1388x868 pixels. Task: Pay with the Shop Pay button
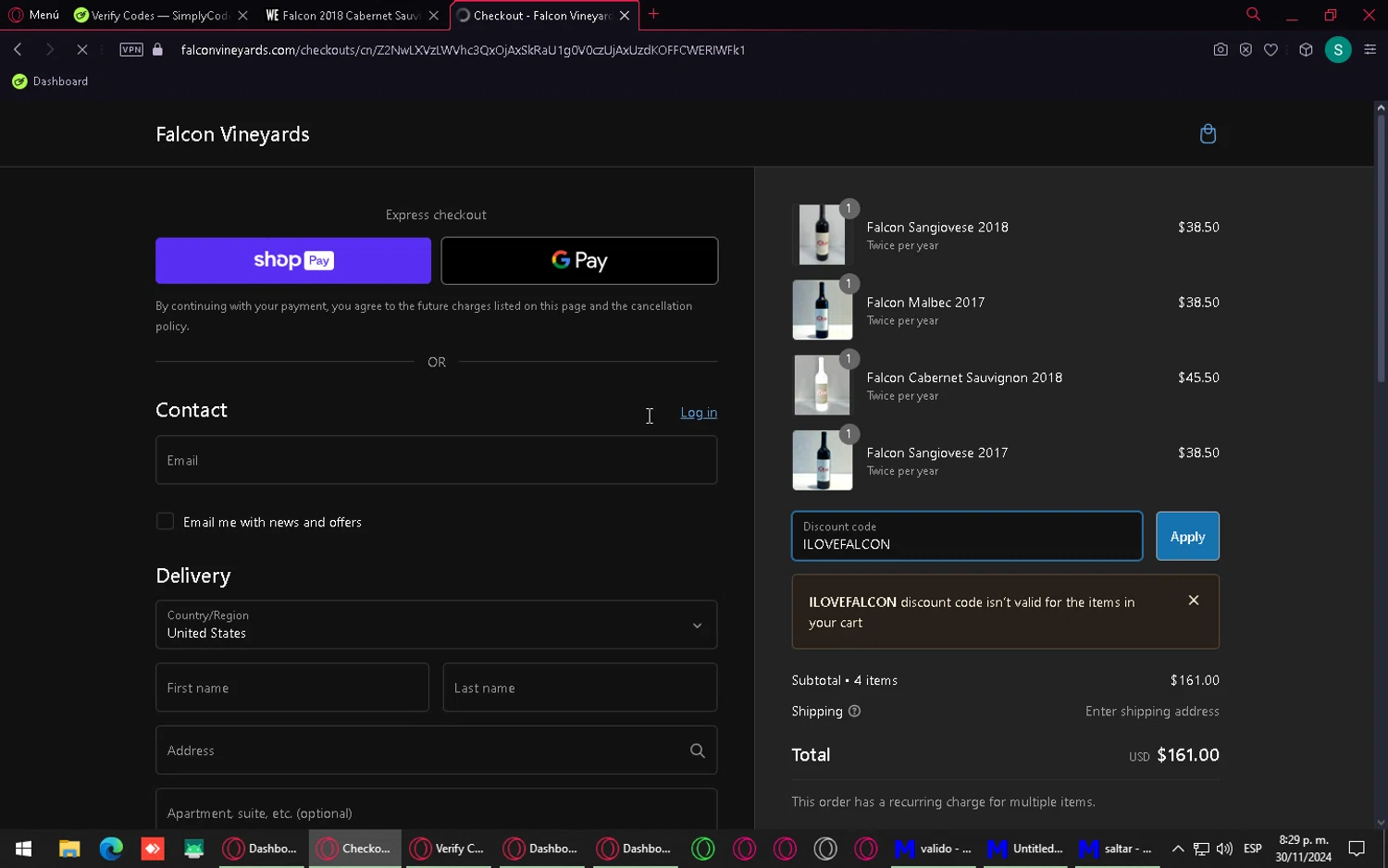[x=293, y=261]
